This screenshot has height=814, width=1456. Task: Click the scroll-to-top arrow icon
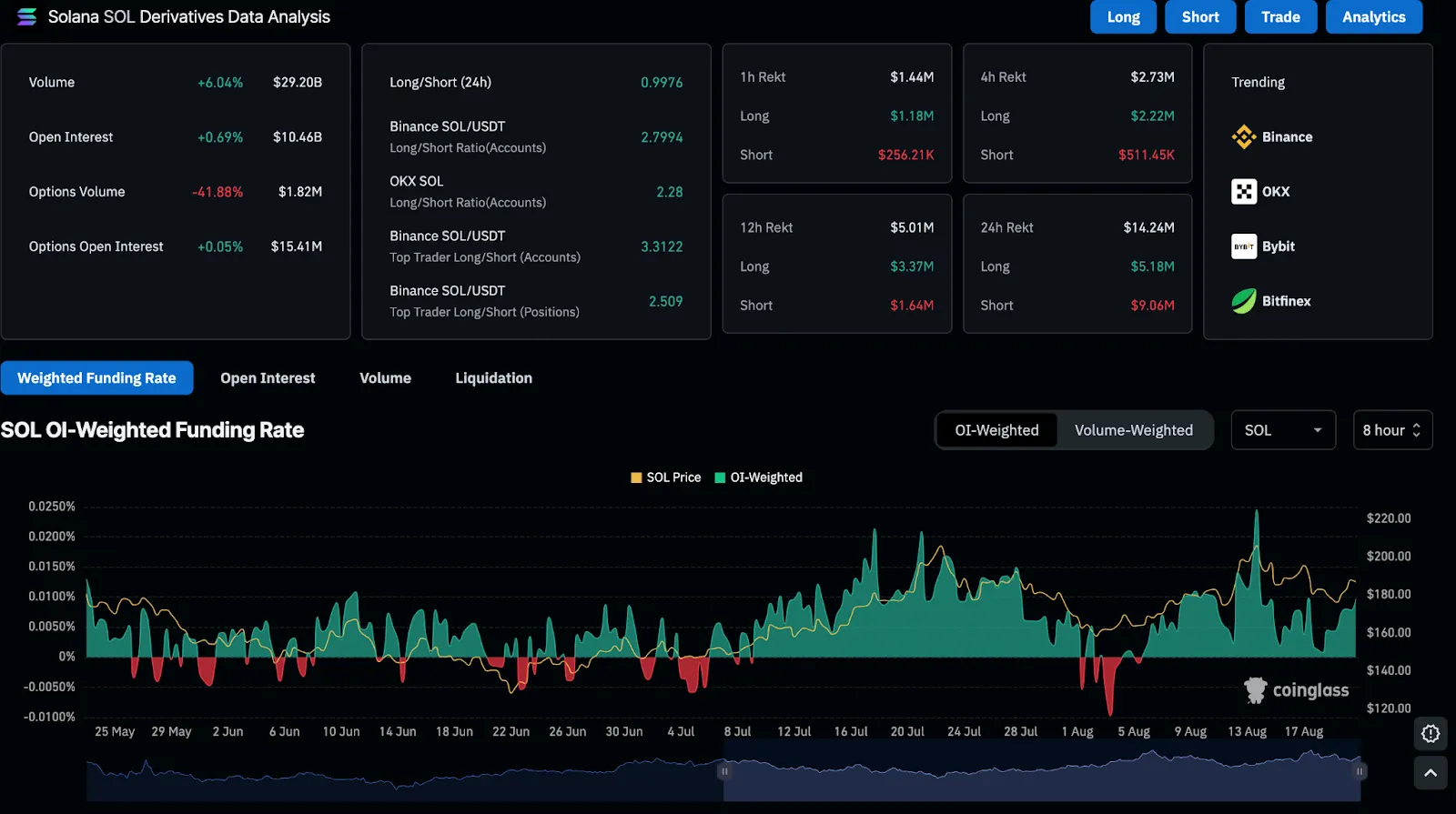point(1430,773)
